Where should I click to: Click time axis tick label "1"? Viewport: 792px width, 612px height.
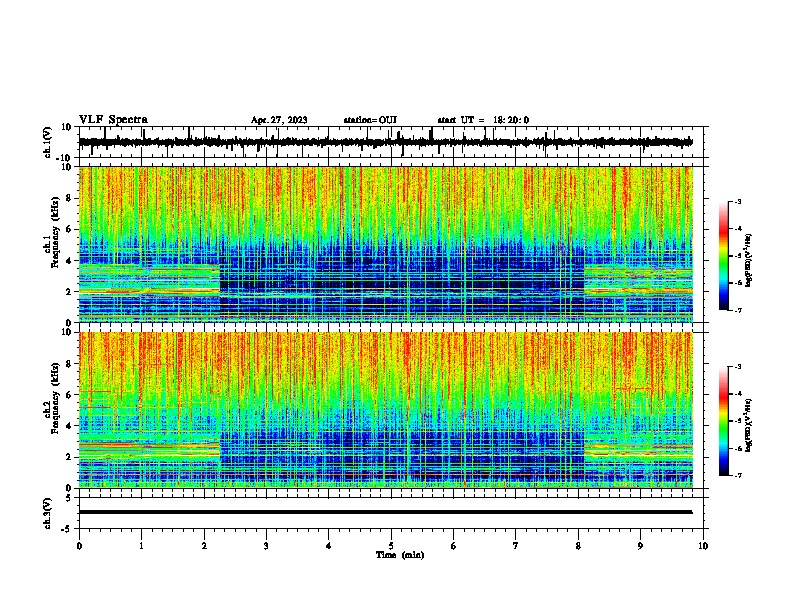141,546
